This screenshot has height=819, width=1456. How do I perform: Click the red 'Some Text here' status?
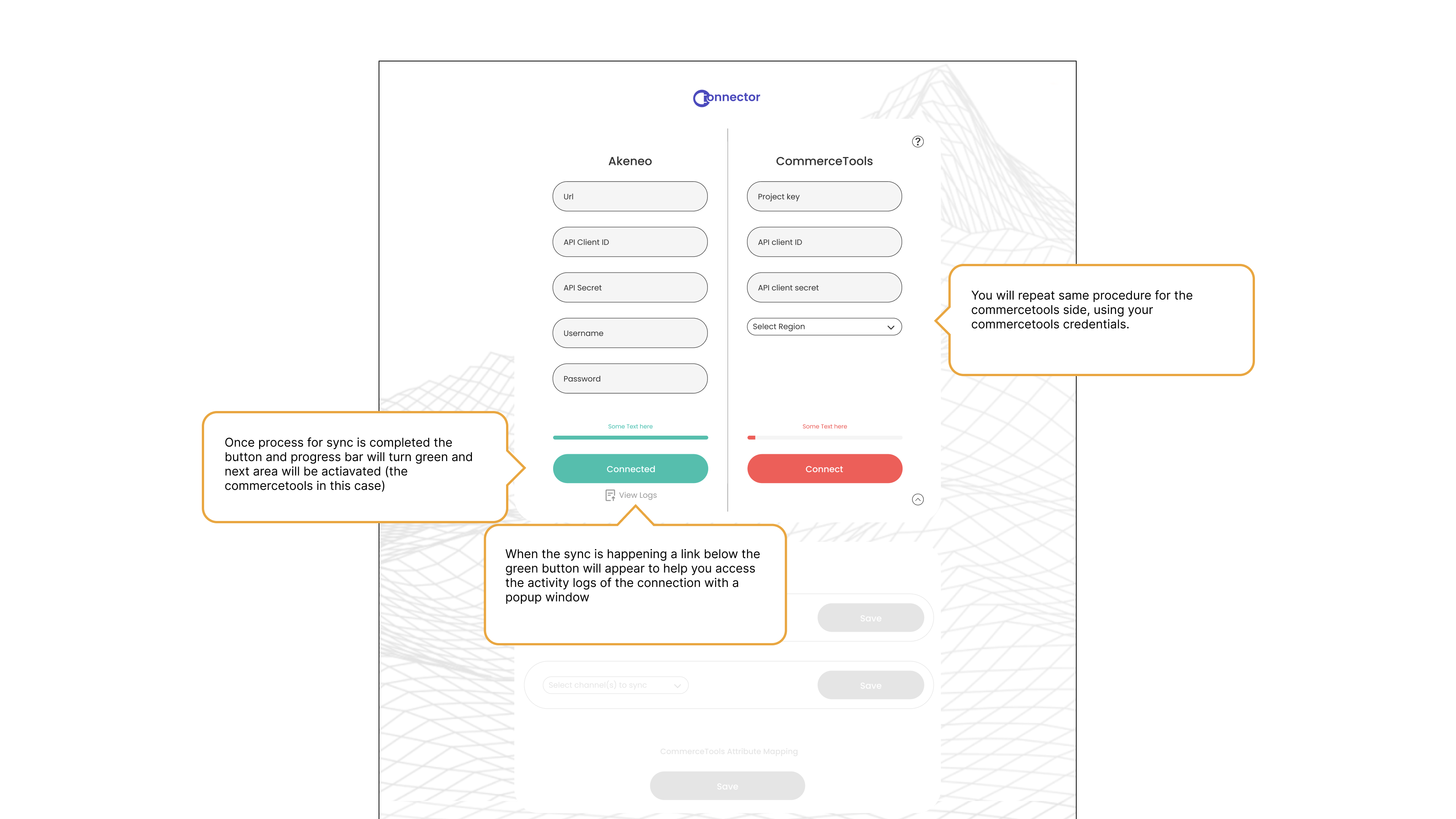coord(825,427)
